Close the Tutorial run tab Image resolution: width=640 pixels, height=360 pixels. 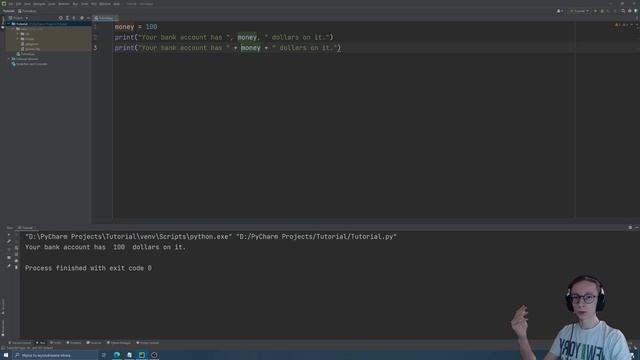(36, 228)
